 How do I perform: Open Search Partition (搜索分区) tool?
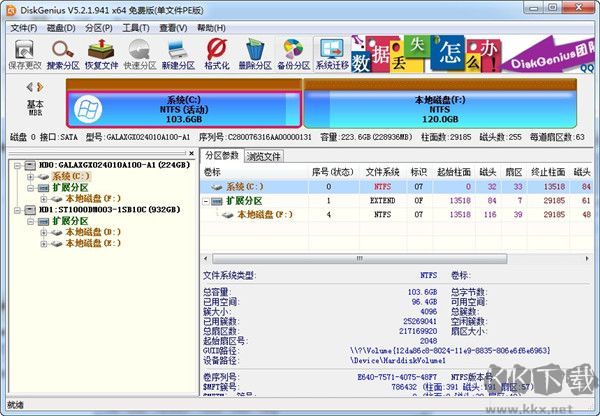[63, 55]
